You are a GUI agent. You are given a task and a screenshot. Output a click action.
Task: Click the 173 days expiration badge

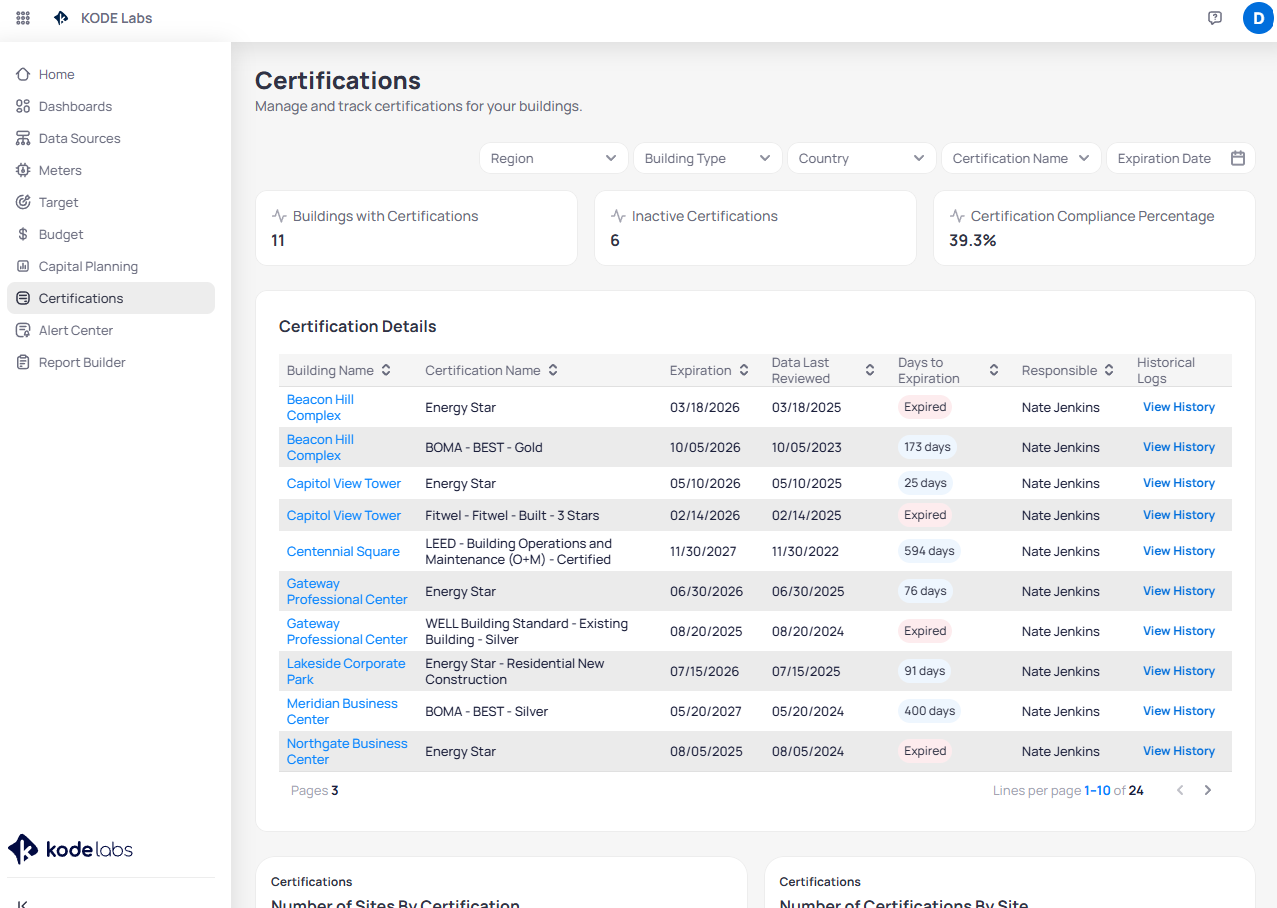(927, 447)
